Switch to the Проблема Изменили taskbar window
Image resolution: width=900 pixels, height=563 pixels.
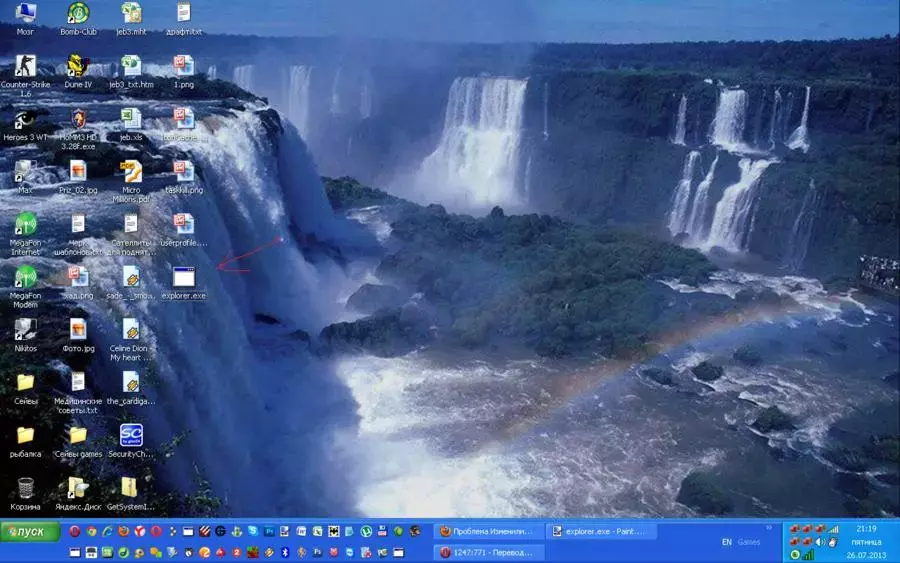[x=488, y=531]
